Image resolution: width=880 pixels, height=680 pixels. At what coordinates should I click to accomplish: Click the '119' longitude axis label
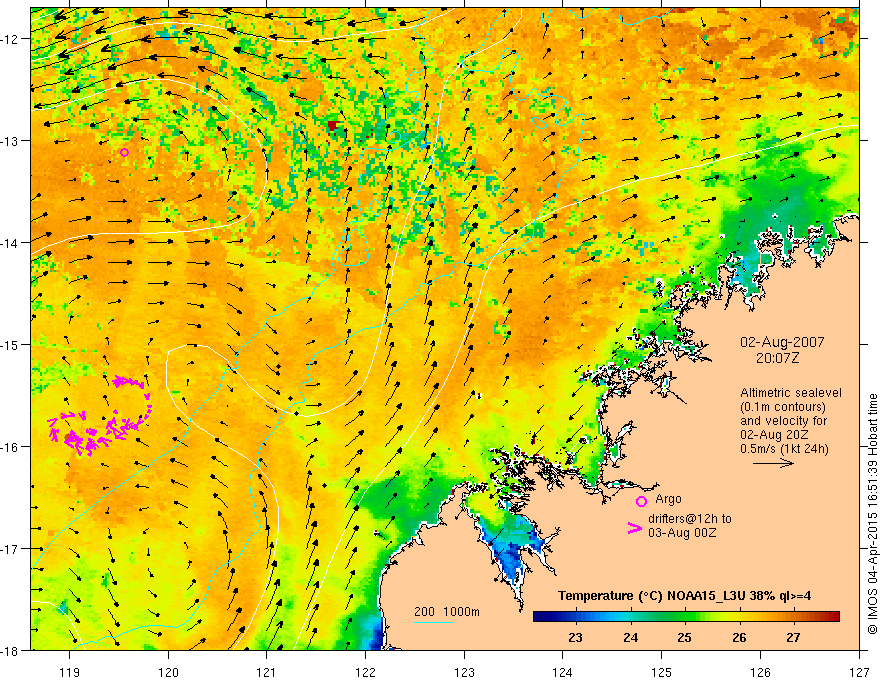click(x=70, y=672)
